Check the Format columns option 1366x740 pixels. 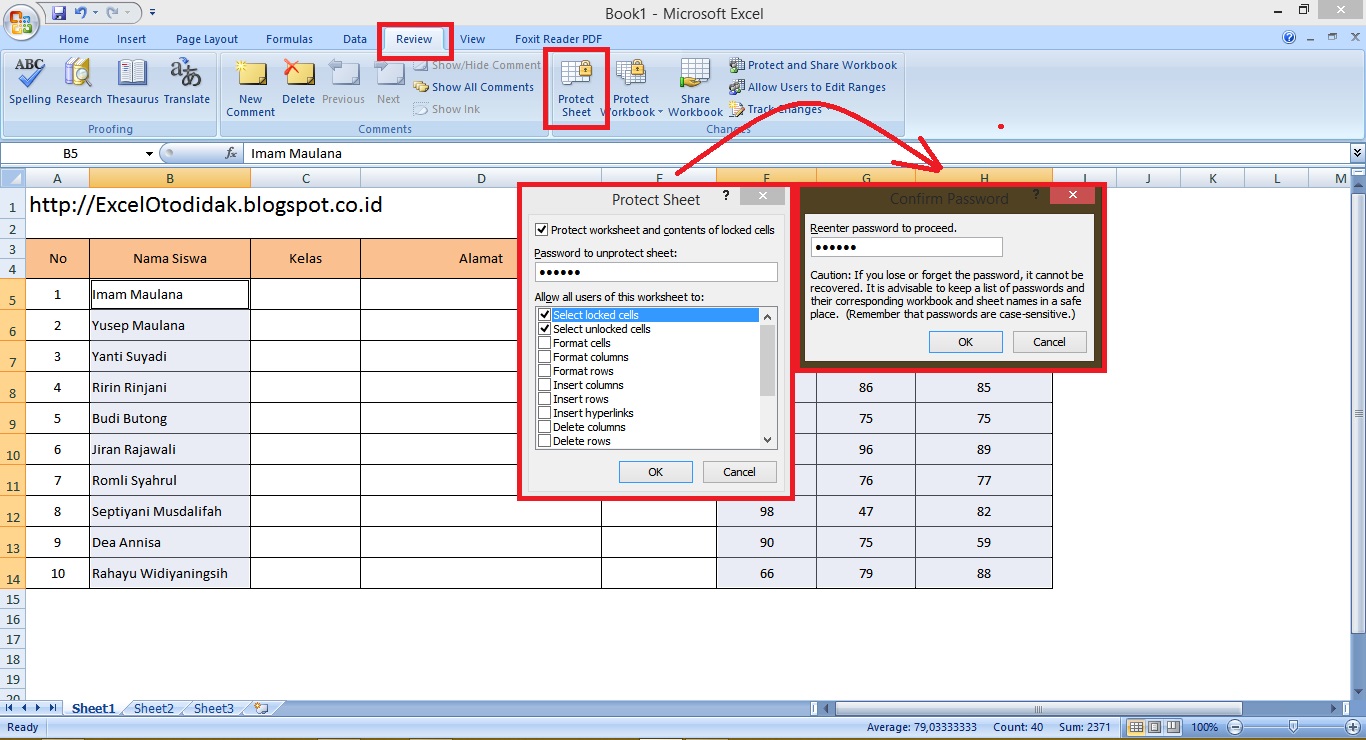544,357
